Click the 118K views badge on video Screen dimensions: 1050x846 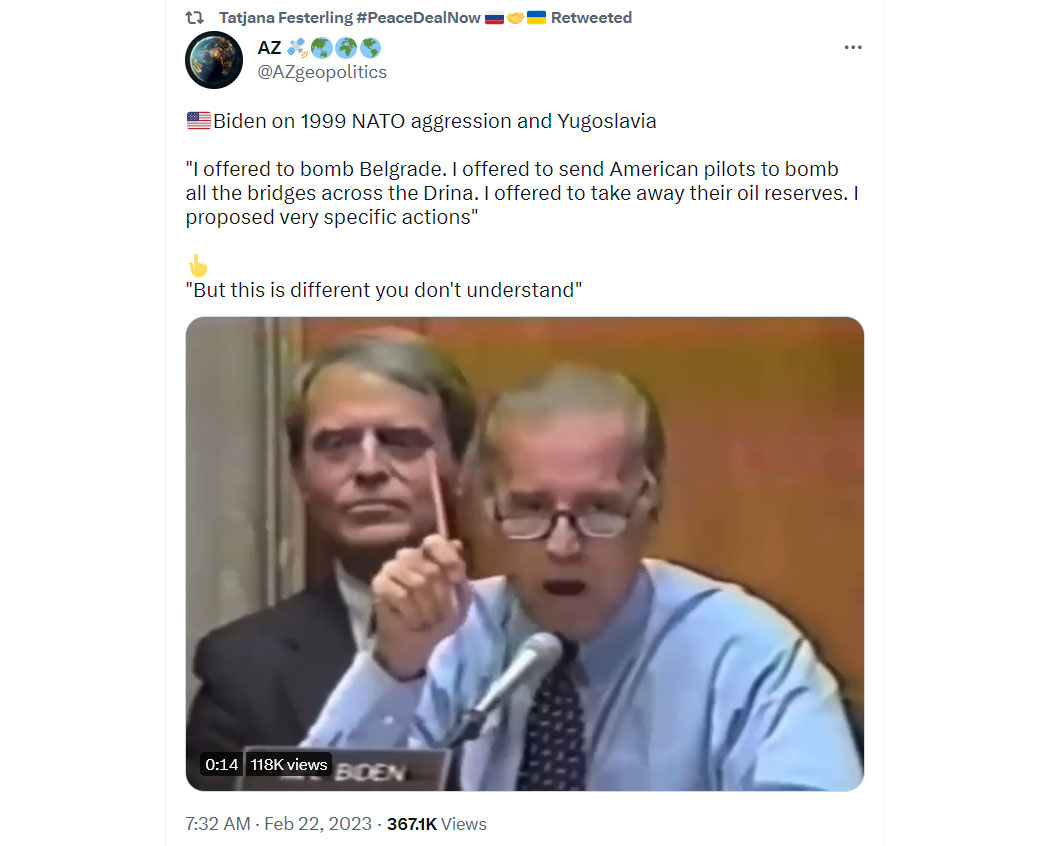tap(289, 764)
